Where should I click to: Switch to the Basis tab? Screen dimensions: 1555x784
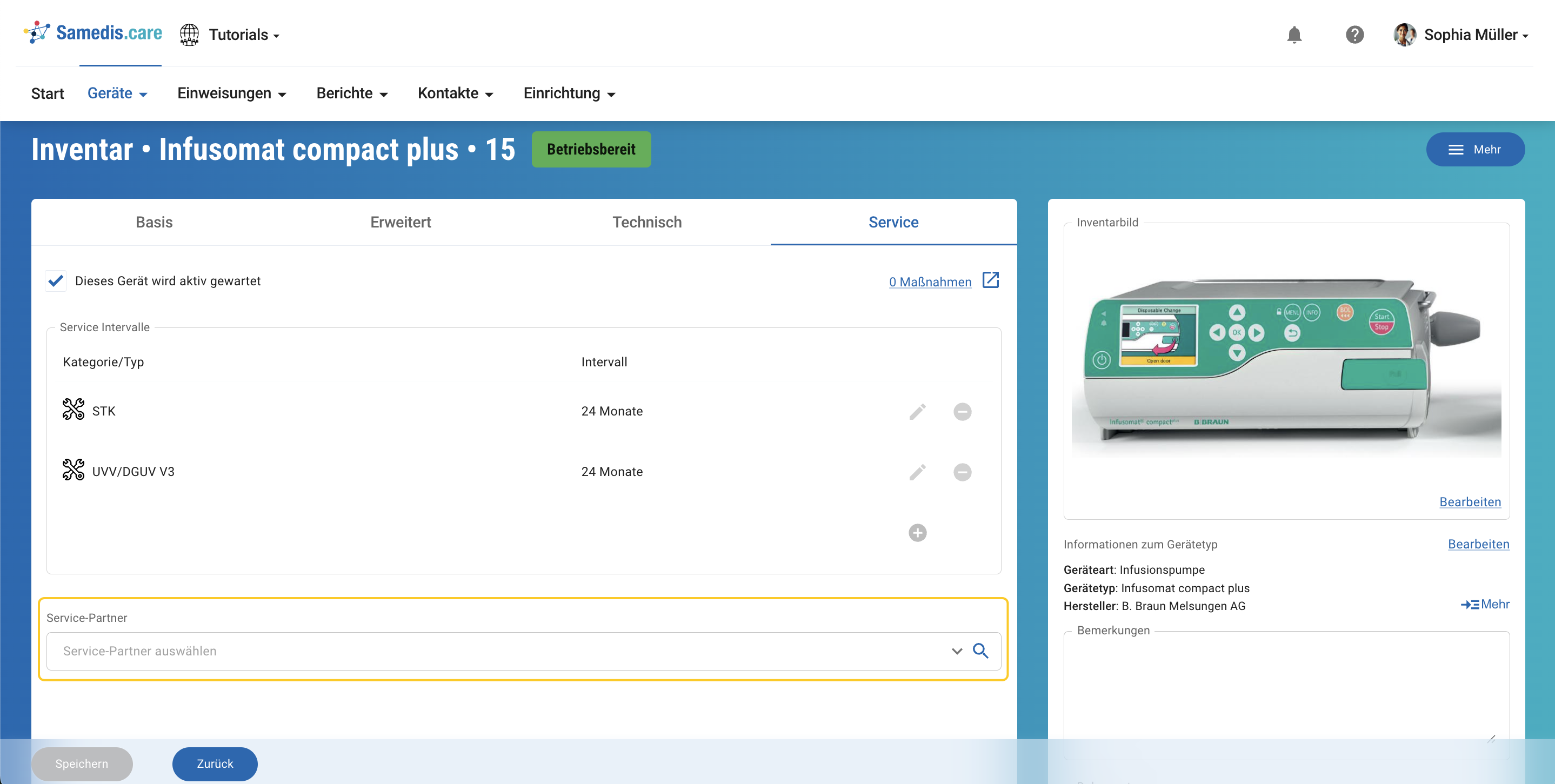(x=154, y=222)
